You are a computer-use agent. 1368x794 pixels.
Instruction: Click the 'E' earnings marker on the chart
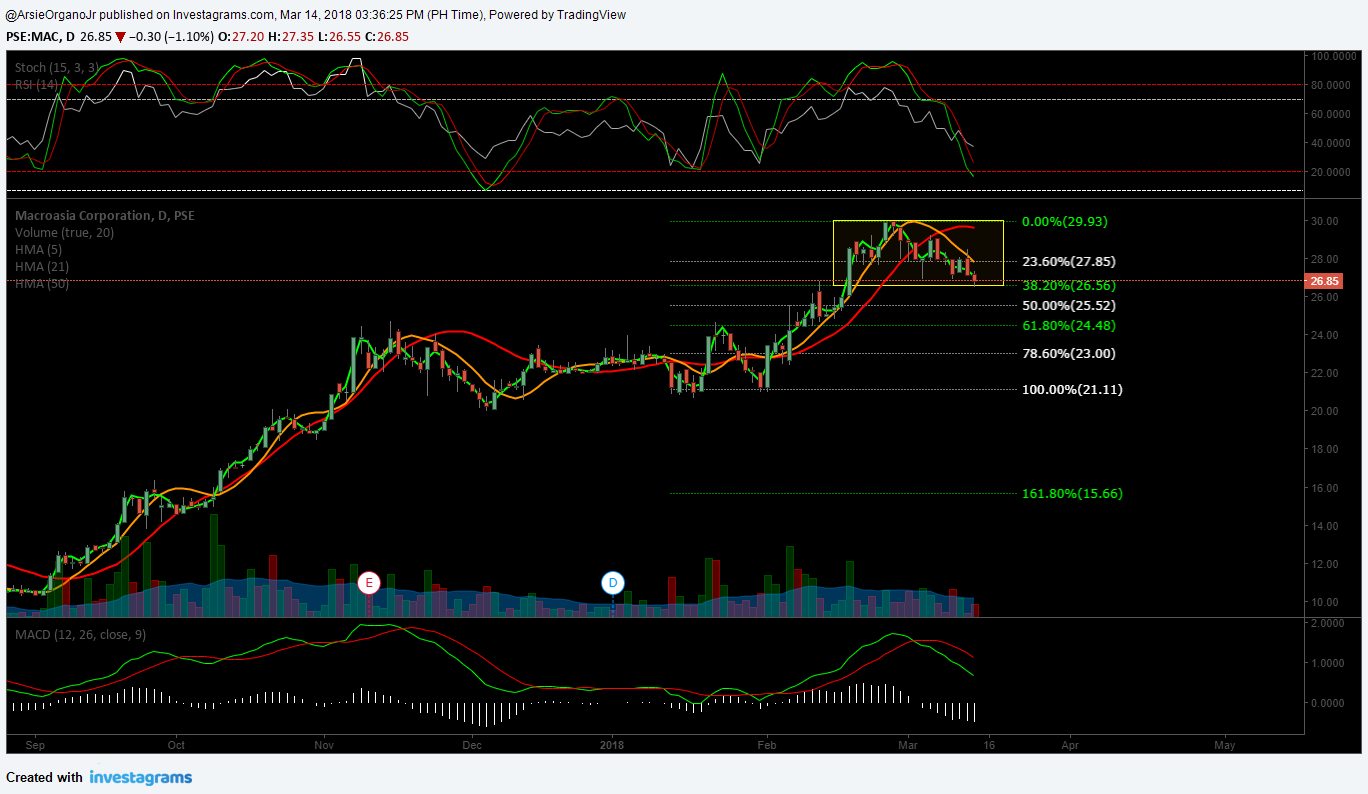(x=369, y=581)
